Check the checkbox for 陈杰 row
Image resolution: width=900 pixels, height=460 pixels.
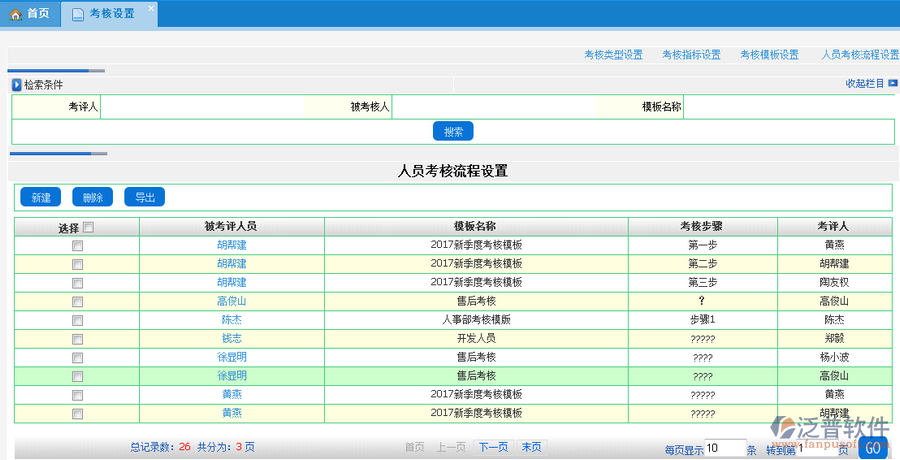77,320
